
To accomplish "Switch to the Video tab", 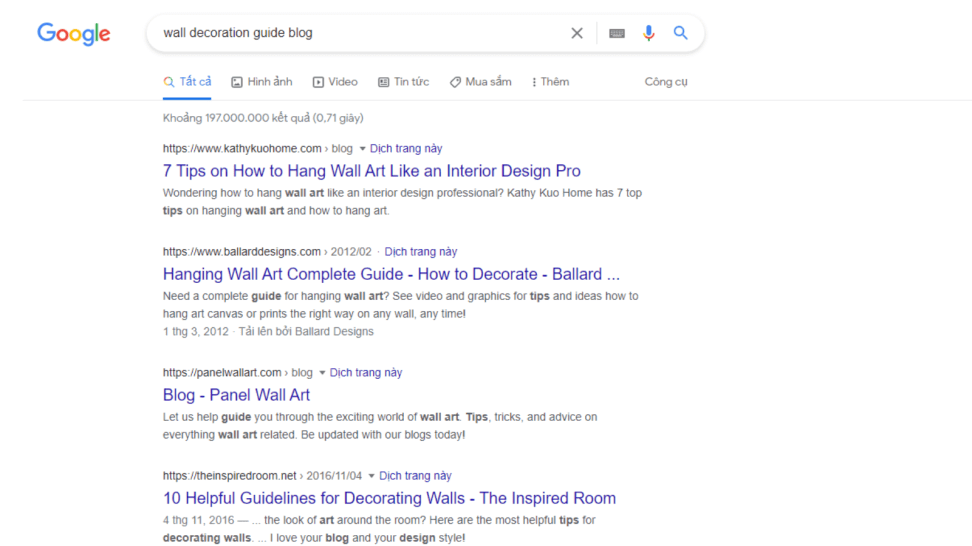I will (x=335, y=82).
